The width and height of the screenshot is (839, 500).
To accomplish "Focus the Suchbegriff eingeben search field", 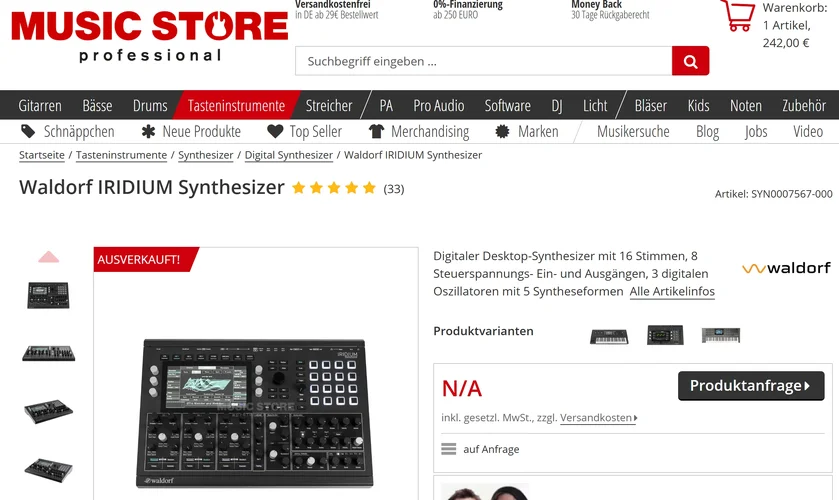I will coord(484,61).
